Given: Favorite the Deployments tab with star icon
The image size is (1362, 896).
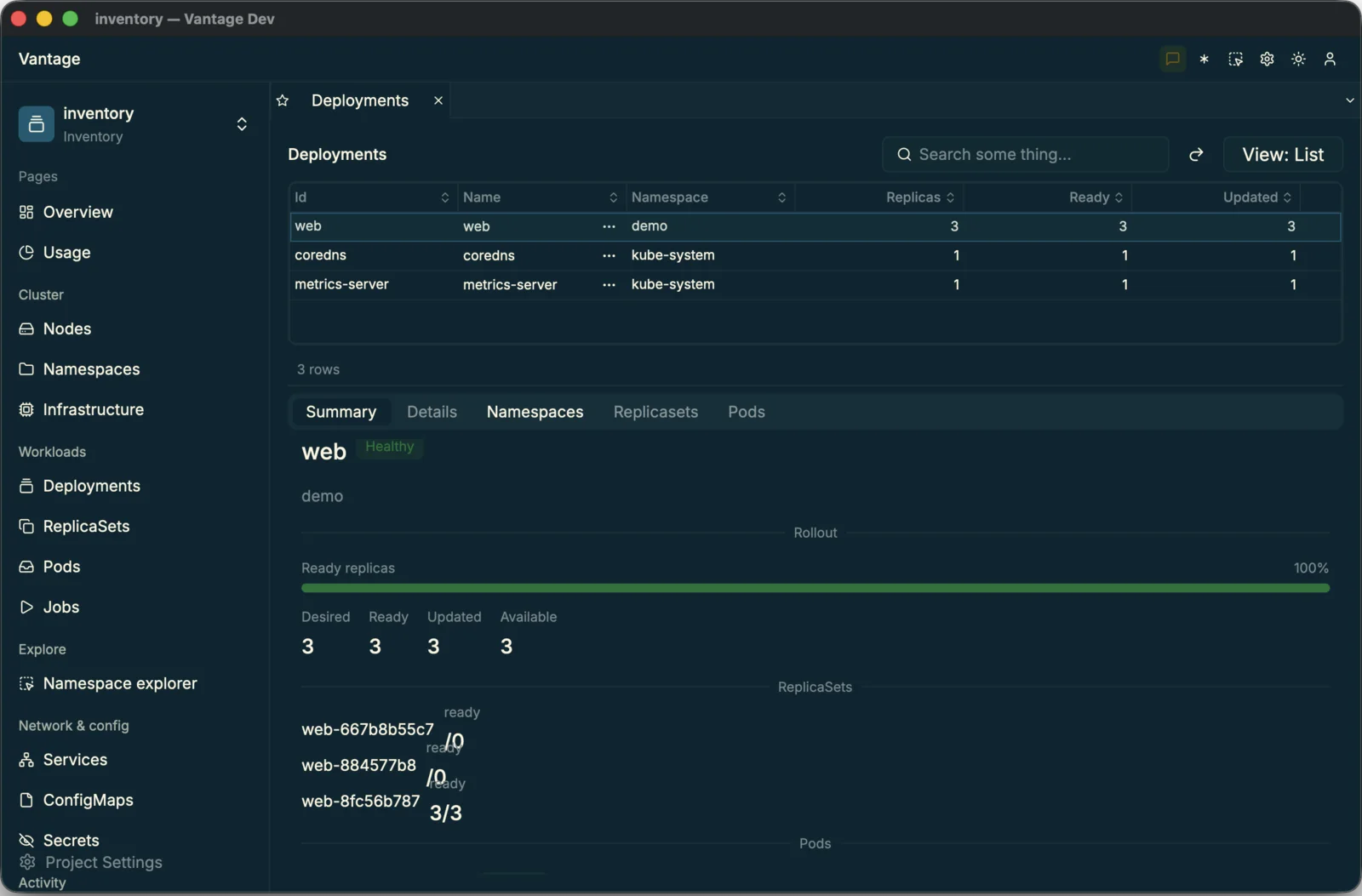Looking at the screenshot, I should tap(283, 100).
